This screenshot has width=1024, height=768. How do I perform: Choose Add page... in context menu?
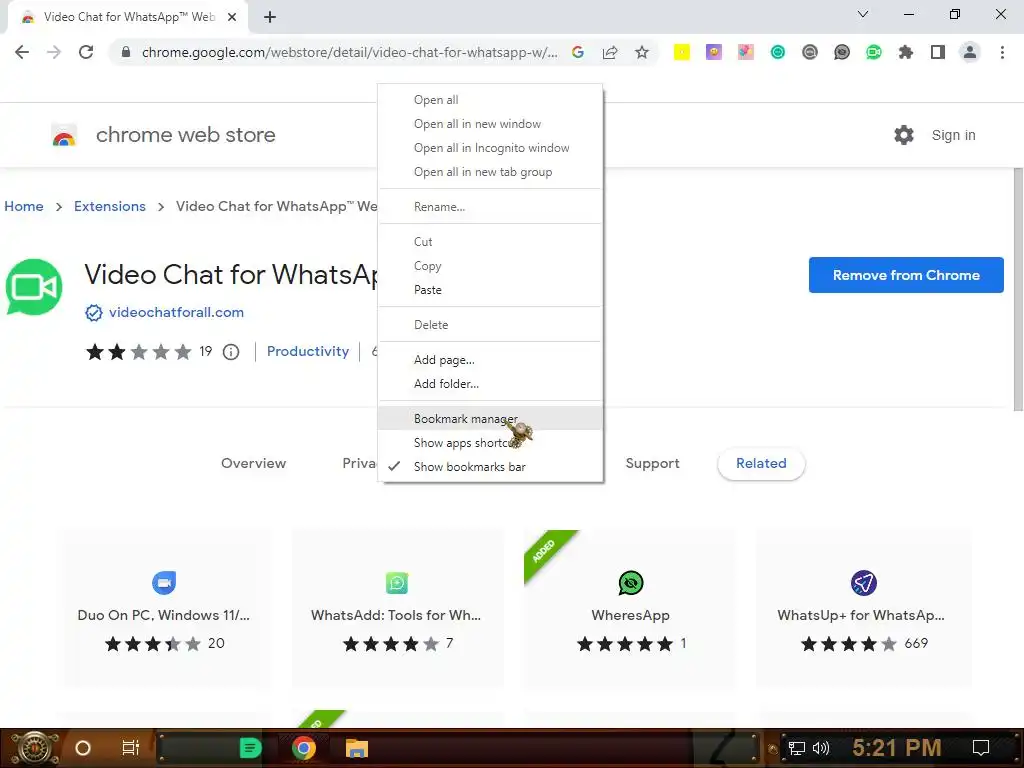(x=490, y=360)
